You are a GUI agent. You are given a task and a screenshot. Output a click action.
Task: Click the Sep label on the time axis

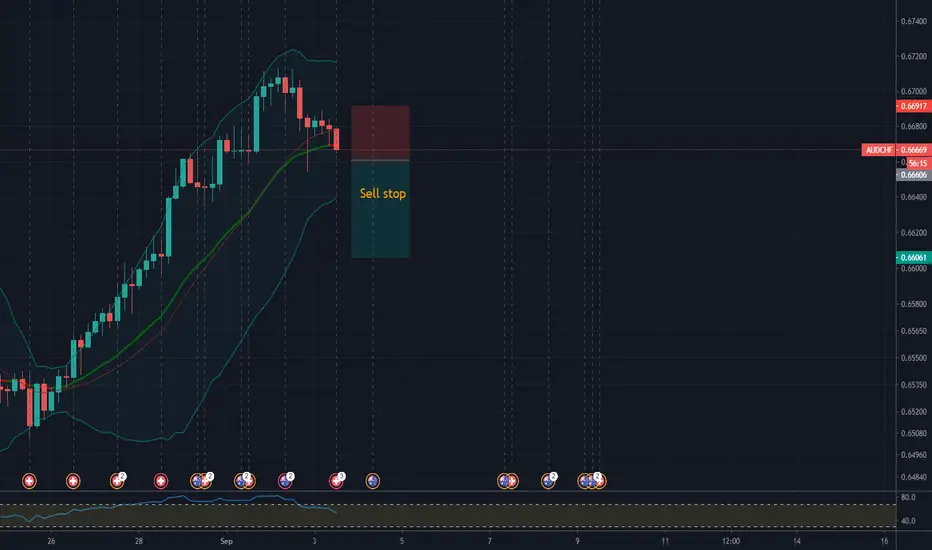(x=226, y=541)
